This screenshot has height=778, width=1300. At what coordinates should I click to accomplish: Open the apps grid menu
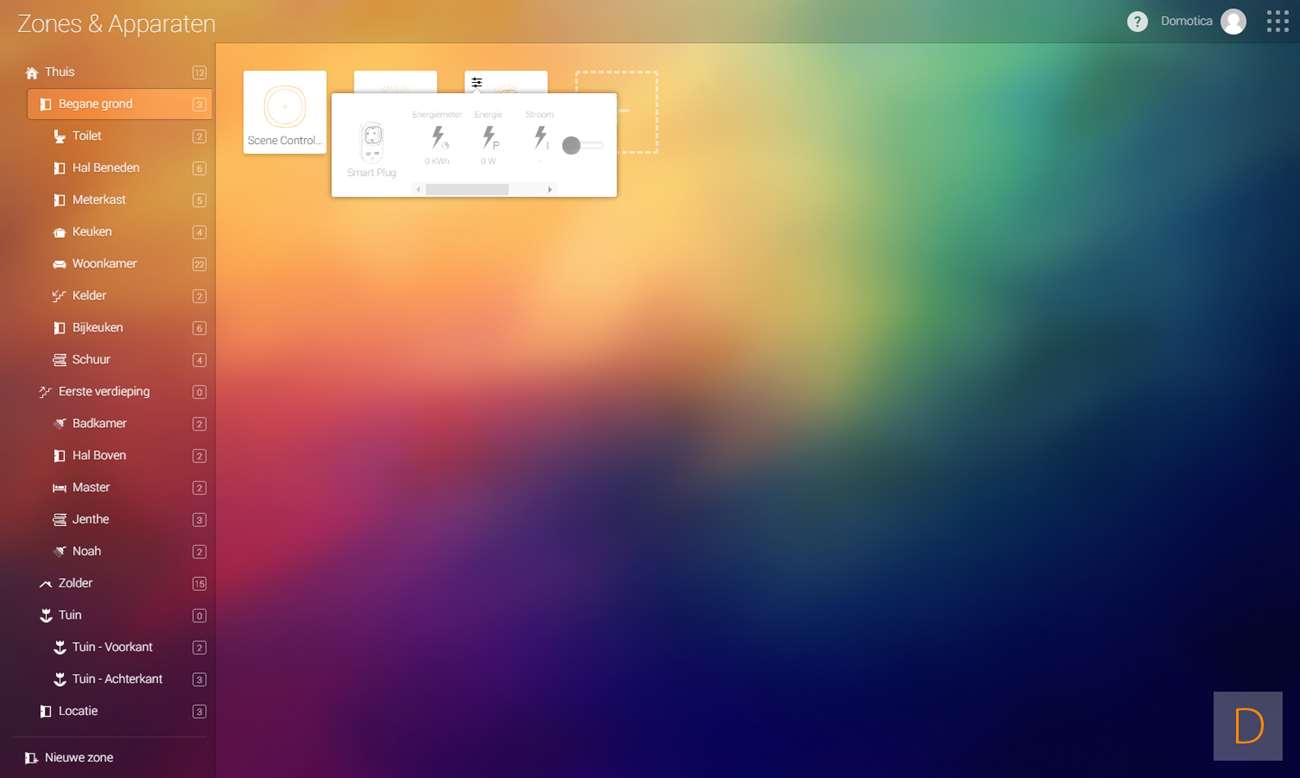pos(1277,22)
